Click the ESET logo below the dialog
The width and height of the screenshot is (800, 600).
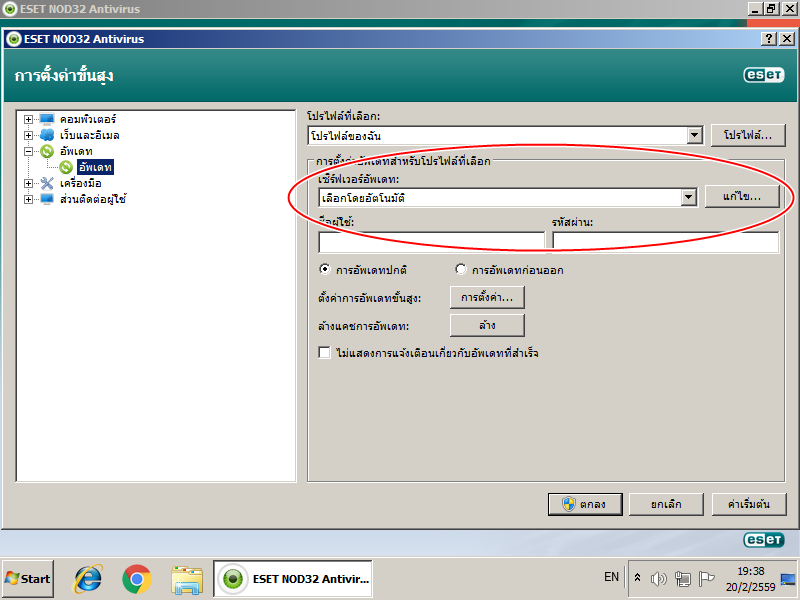pos(763,540)
